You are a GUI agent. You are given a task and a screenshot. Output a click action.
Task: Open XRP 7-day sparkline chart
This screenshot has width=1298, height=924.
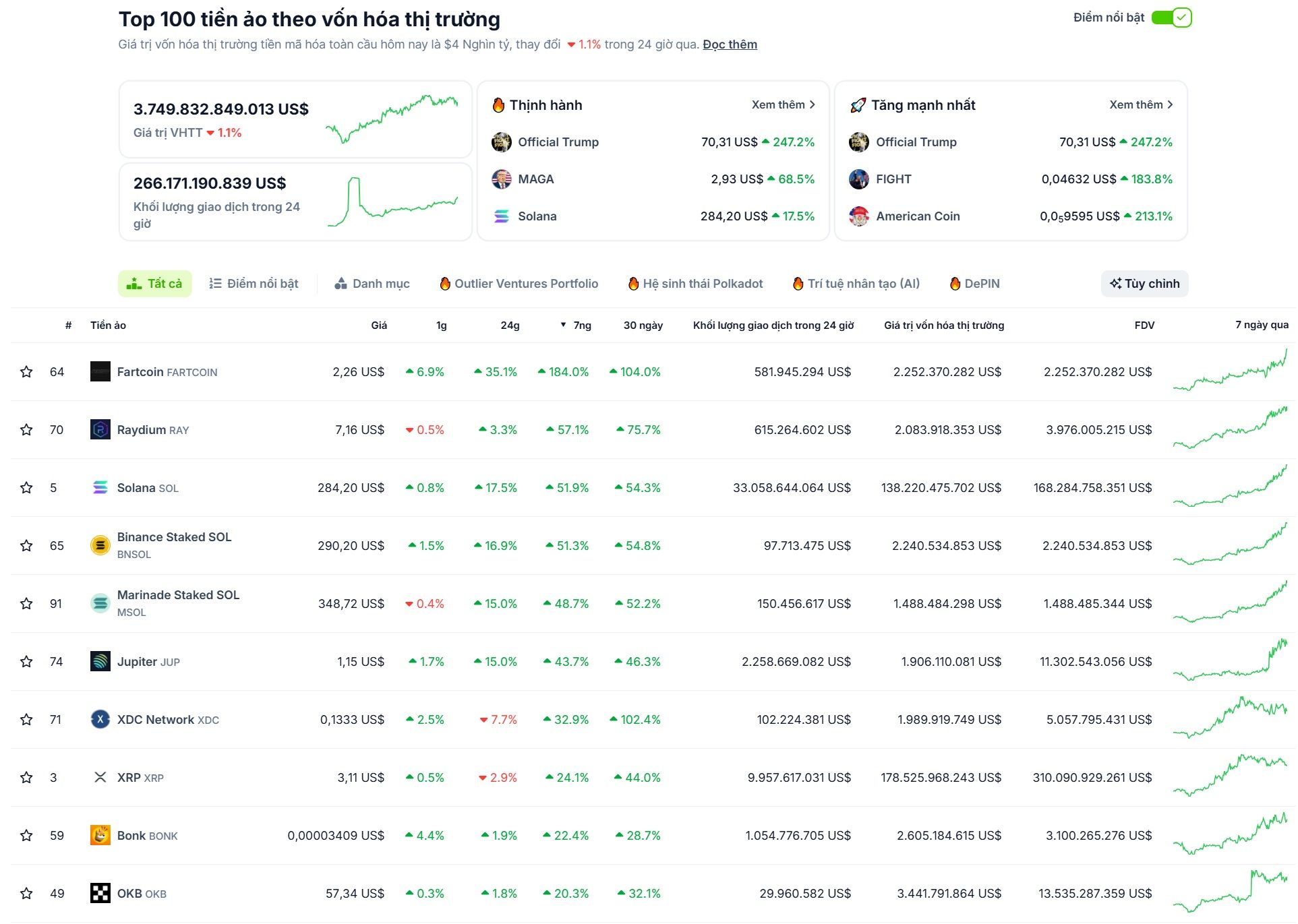(1231, 775)
